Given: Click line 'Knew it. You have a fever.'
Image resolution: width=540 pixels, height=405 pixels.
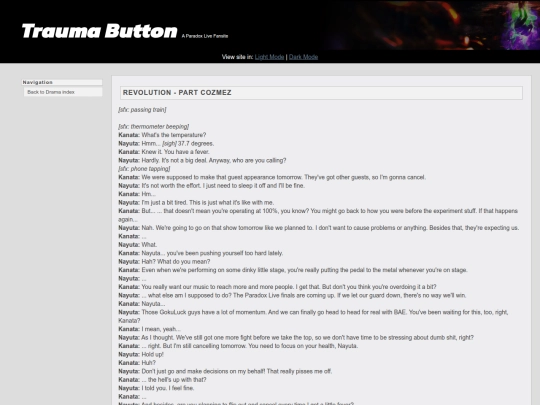Looking at the screenshot, I should (164, 152).
